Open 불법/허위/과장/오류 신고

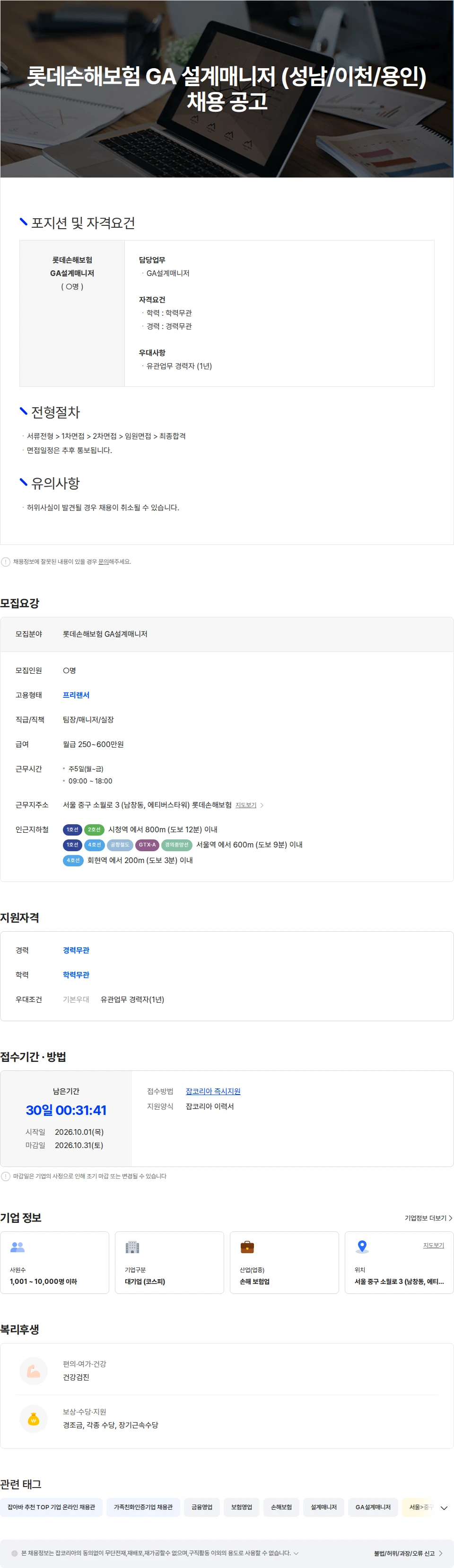pos(408,1553)
